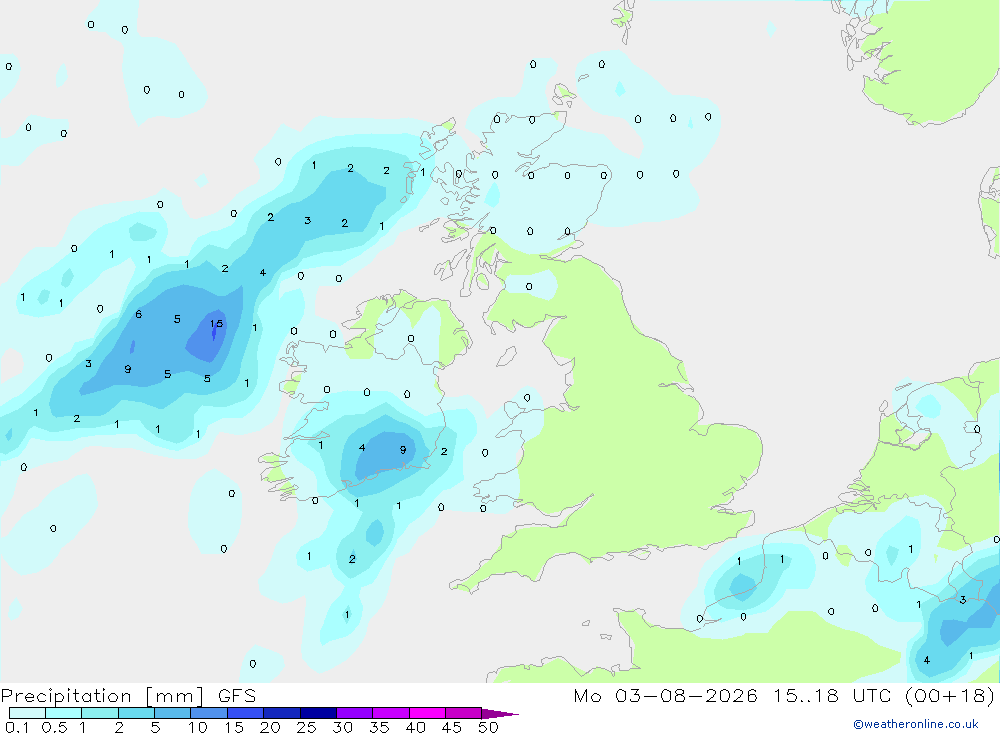
Task: Click the '6' precipitation value over the Atlantic
Action: click(x=138, y=314)
